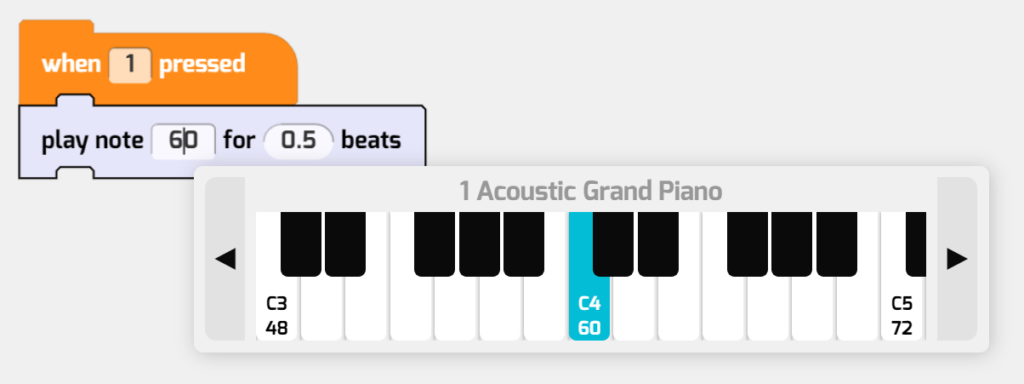This screenshot has width=1024, height=384.
Task: Click the note number field showing 60
Action: pos(183,140)
